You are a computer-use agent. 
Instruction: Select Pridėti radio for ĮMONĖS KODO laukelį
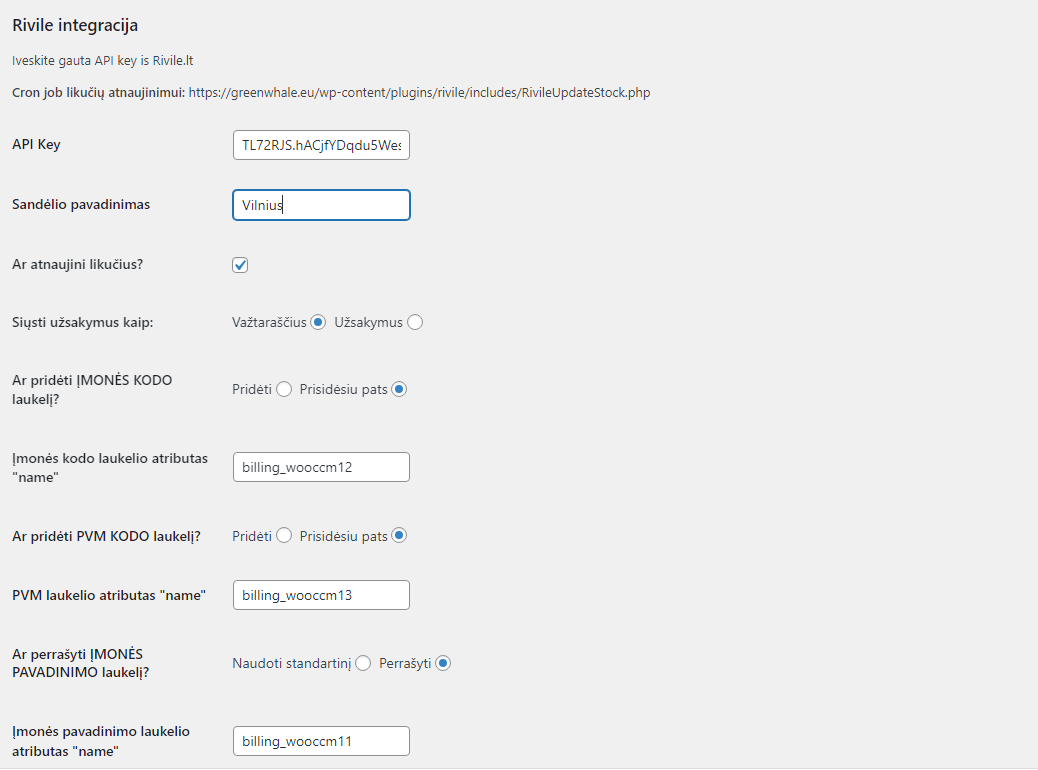284,389
